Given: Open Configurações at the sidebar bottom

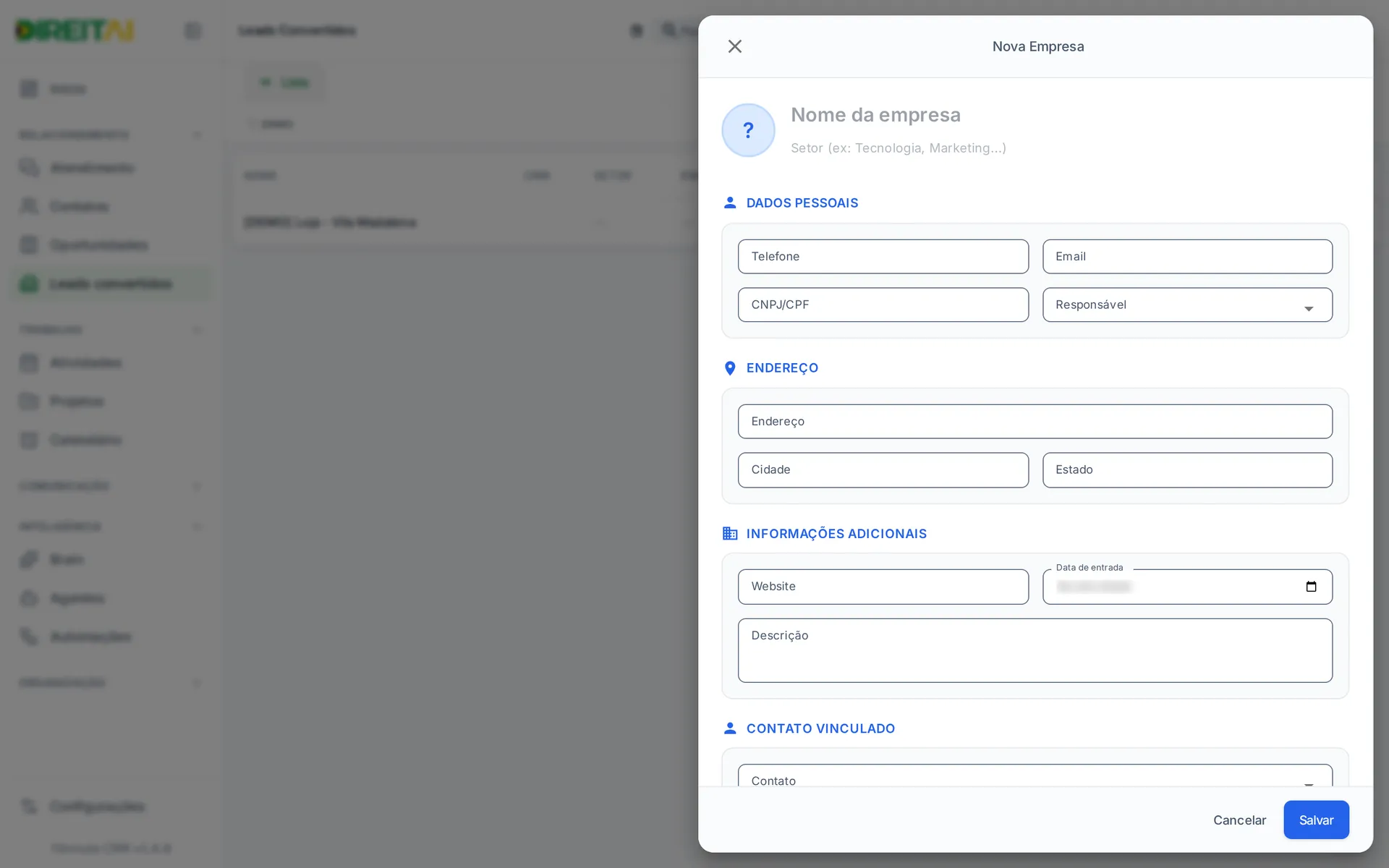Looking at the screenshot, I should click(110, 806).
